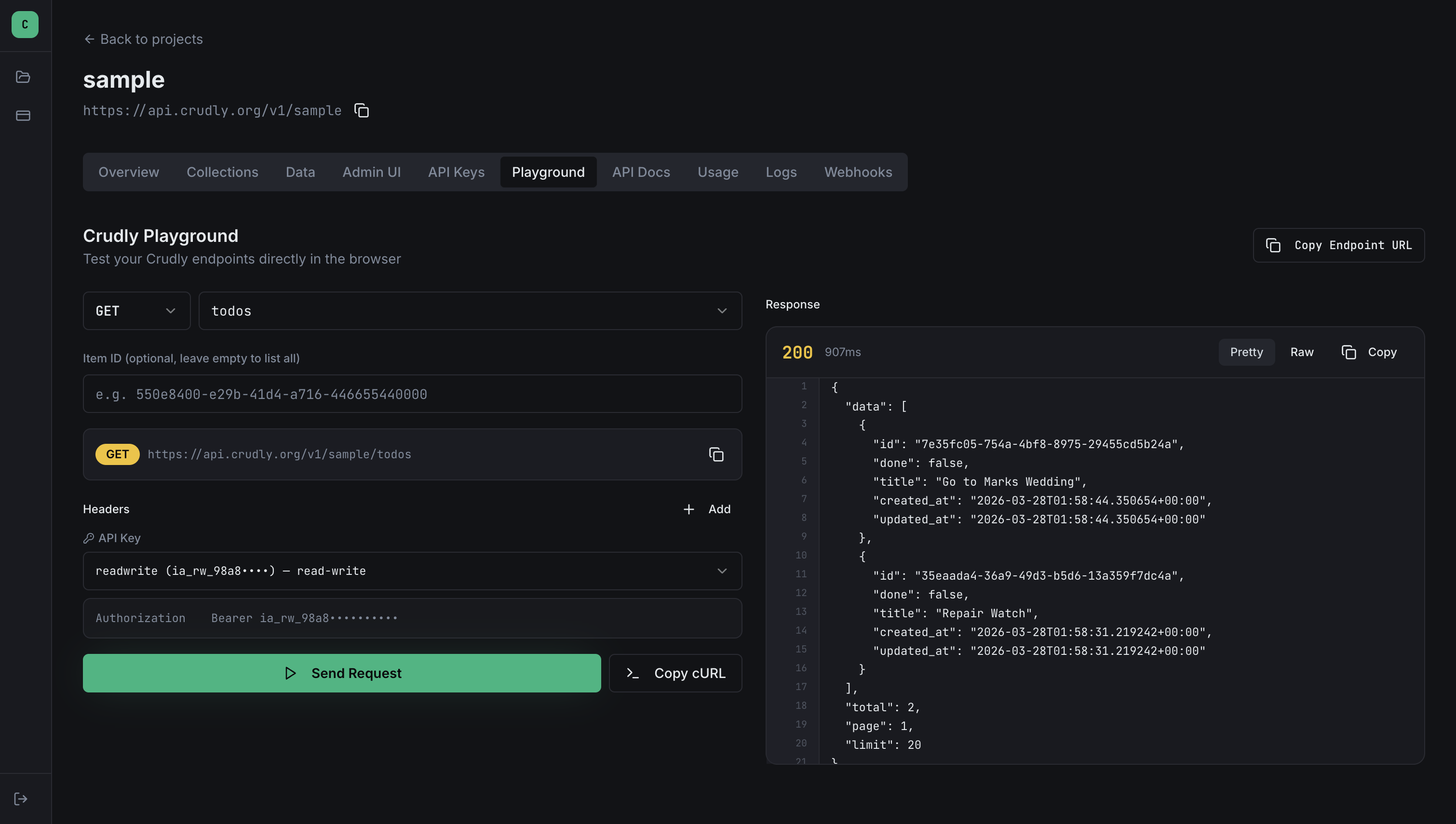Click the request URL ending in sample/todos

(x=279, y=454)
